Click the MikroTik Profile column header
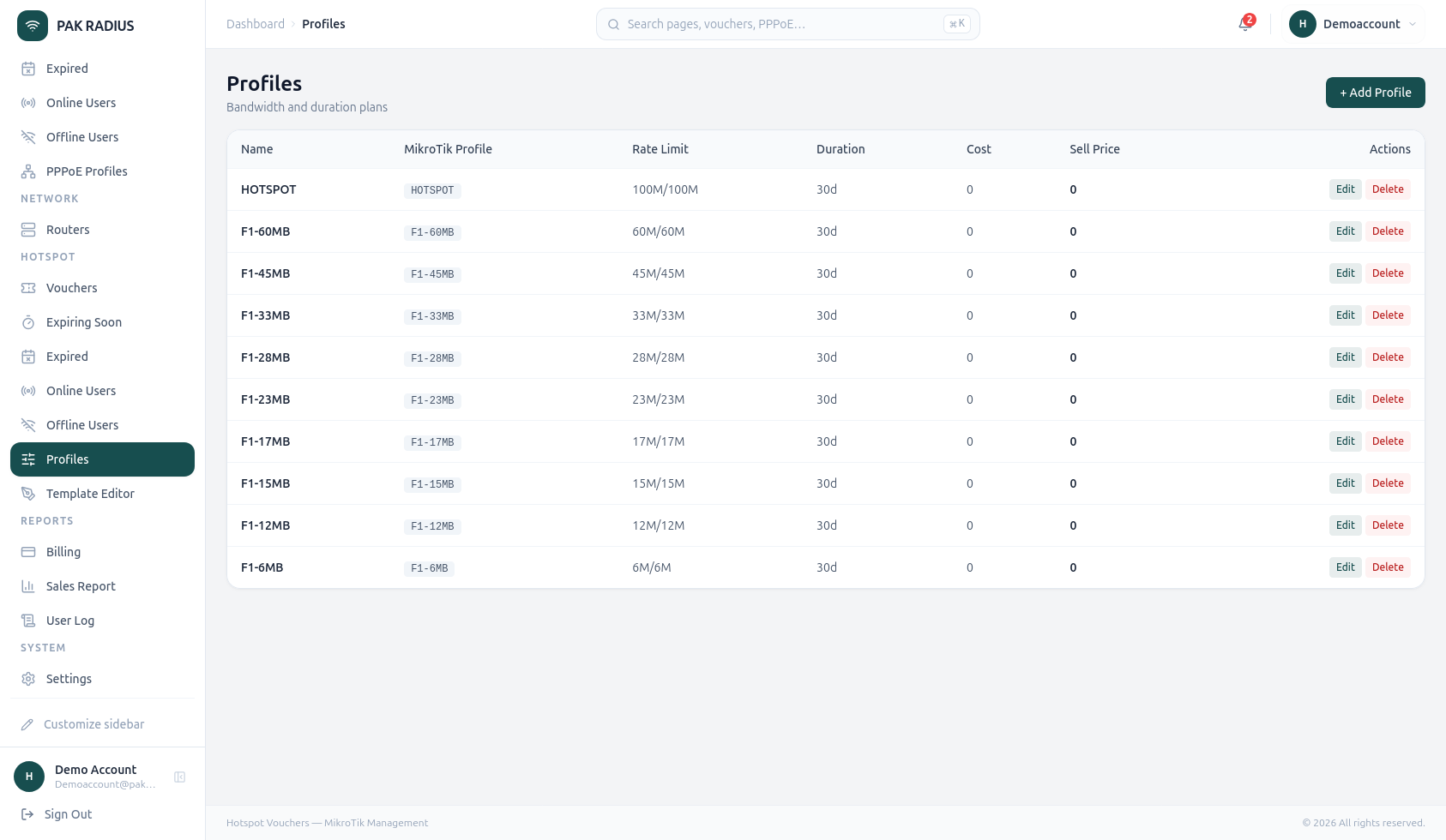This screenshot has width=1446, height=840. coord(448,149)
